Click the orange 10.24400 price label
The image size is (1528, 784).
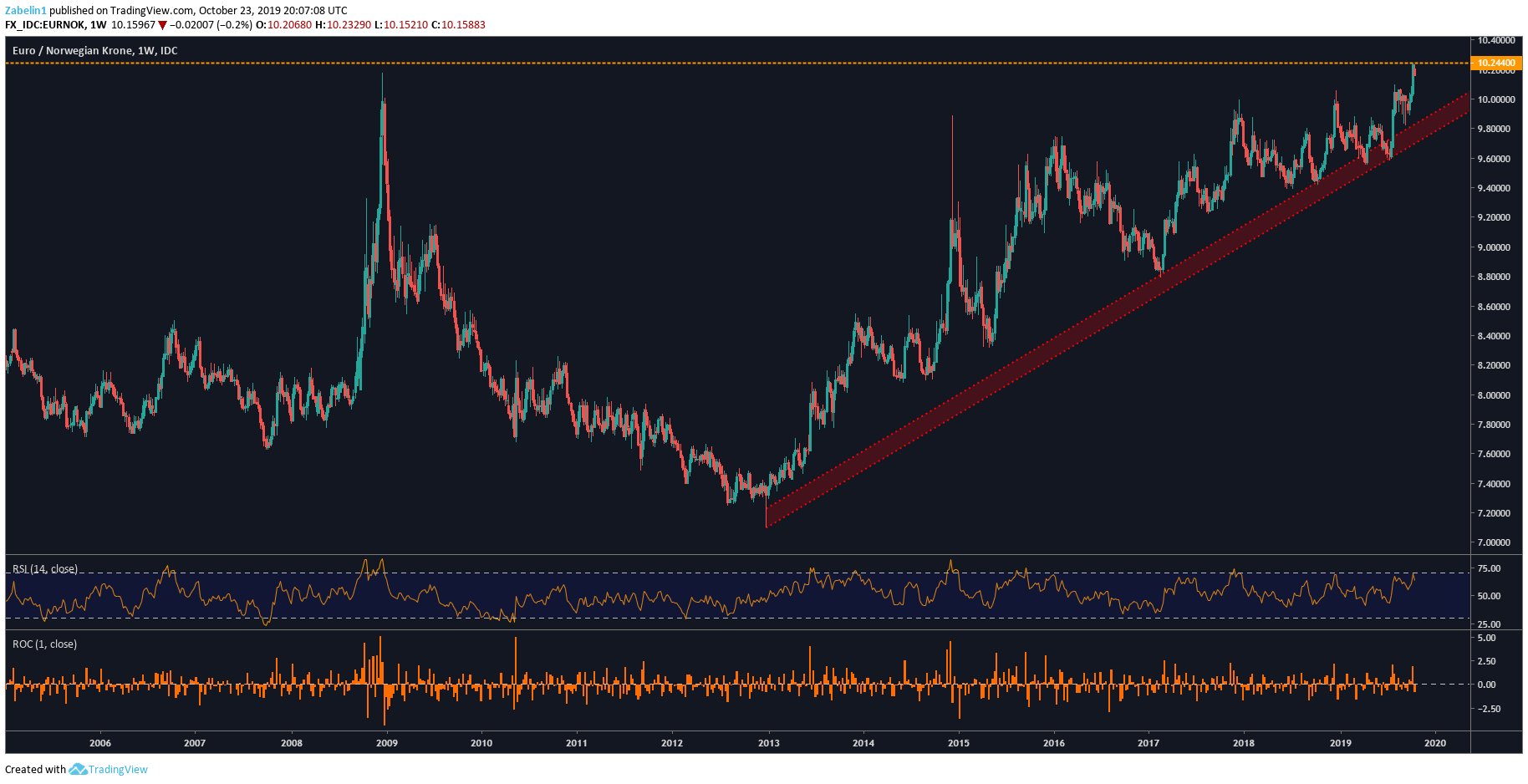click(1496, 63)
